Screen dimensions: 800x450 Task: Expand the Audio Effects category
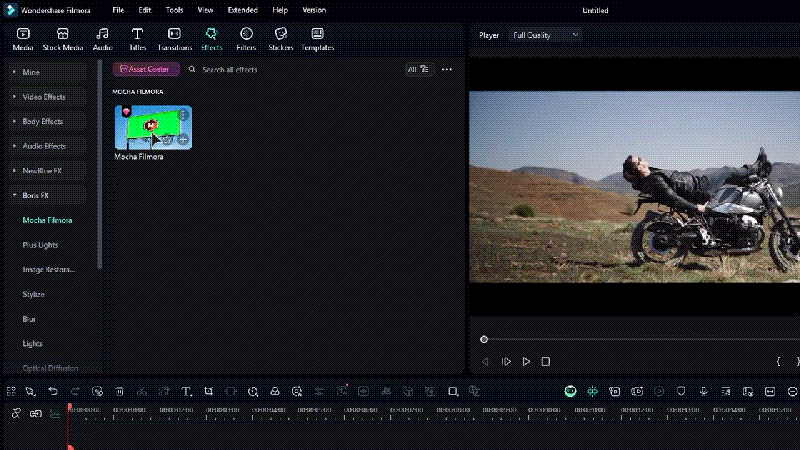[47, 146]
